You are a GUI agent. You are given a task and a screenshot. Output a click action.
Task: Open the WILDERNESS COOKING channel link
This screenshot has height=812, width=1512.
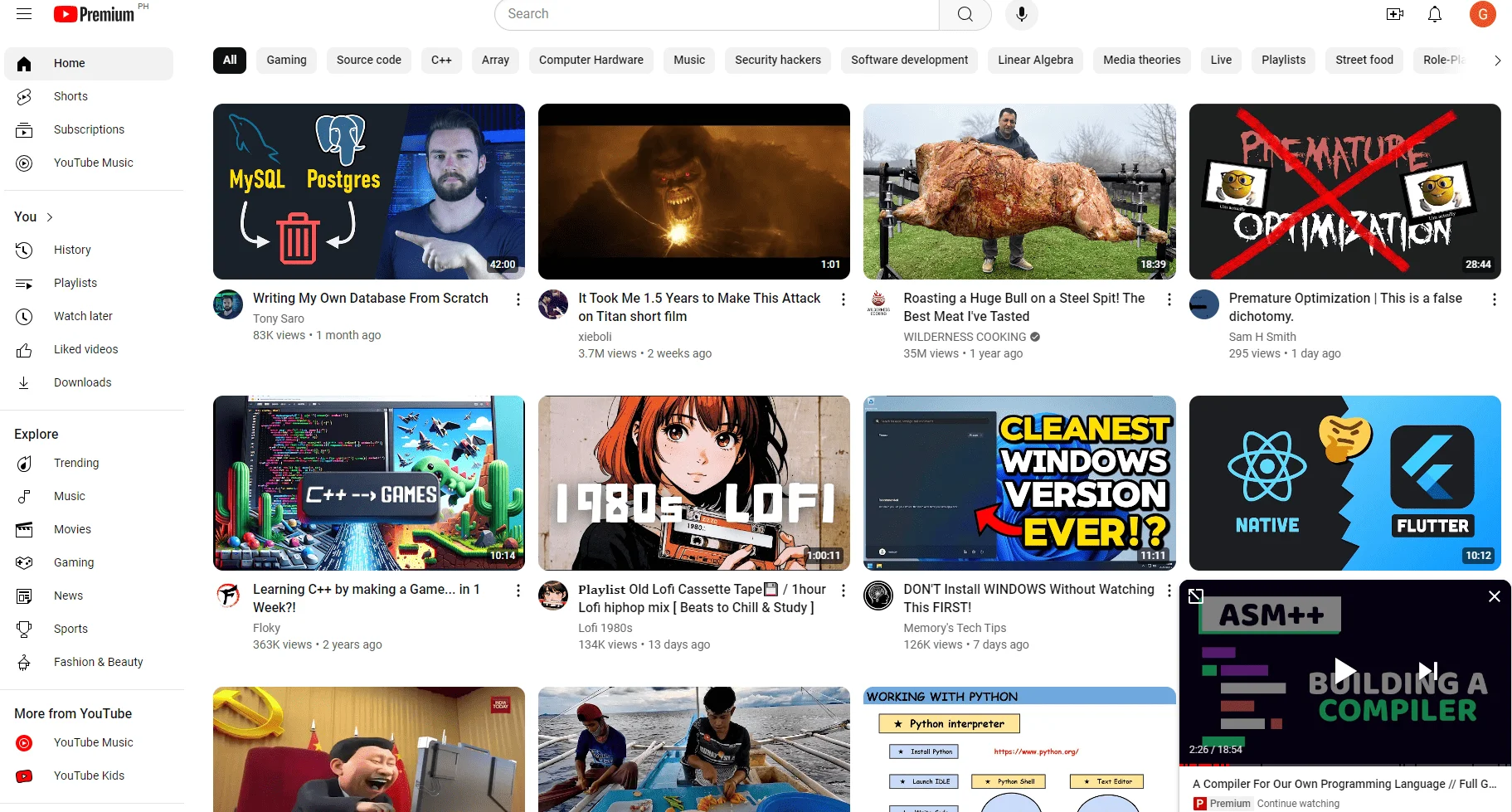(x=965, y=337)
